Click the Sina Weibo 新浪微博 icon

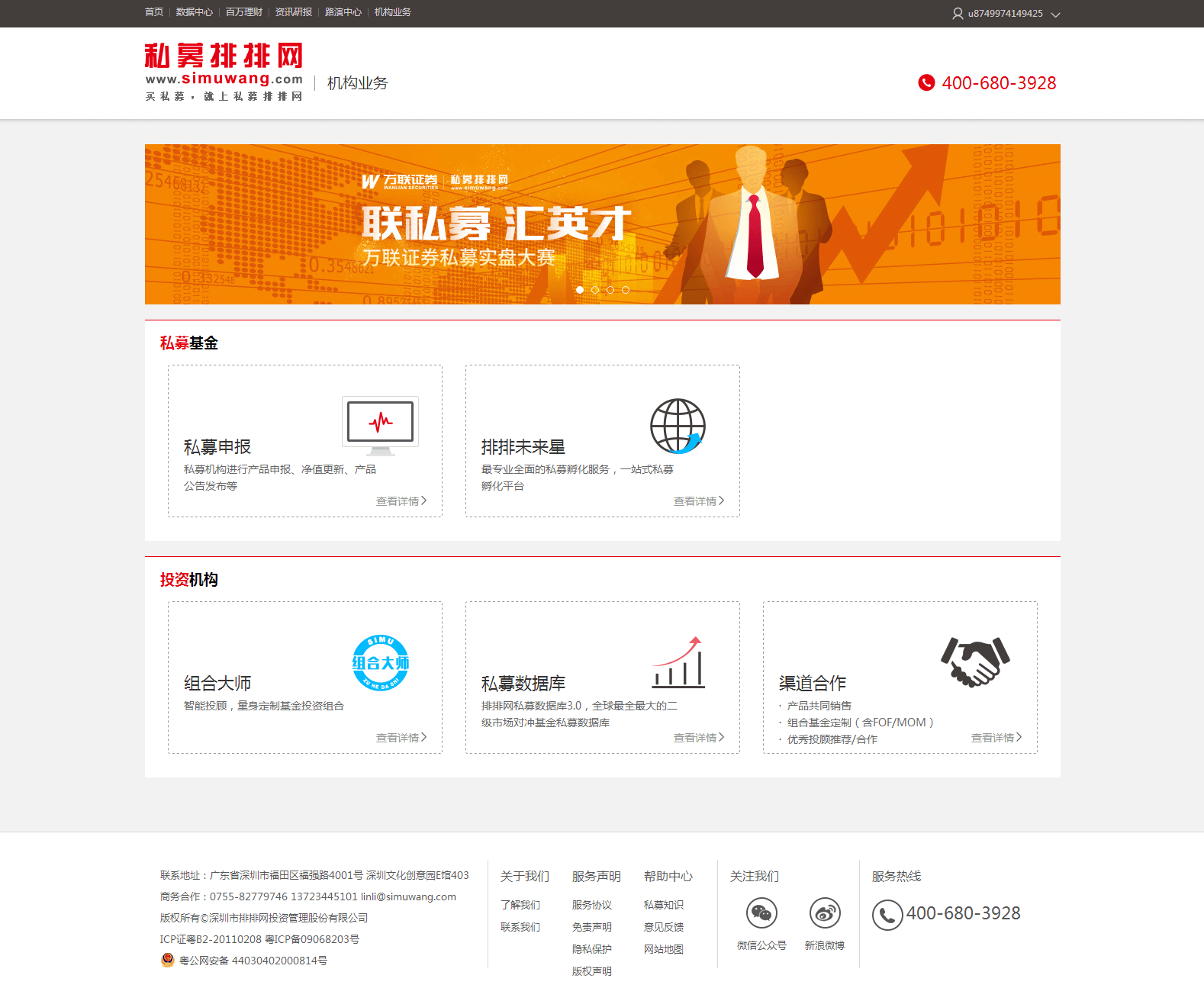tap(825, 912)
